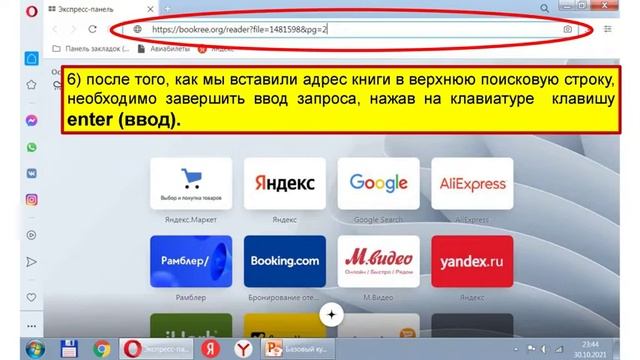Open the Яндекс speed dial tile
Image resolution: width=640 pixels, height=360 pixels.
[285, 183]
